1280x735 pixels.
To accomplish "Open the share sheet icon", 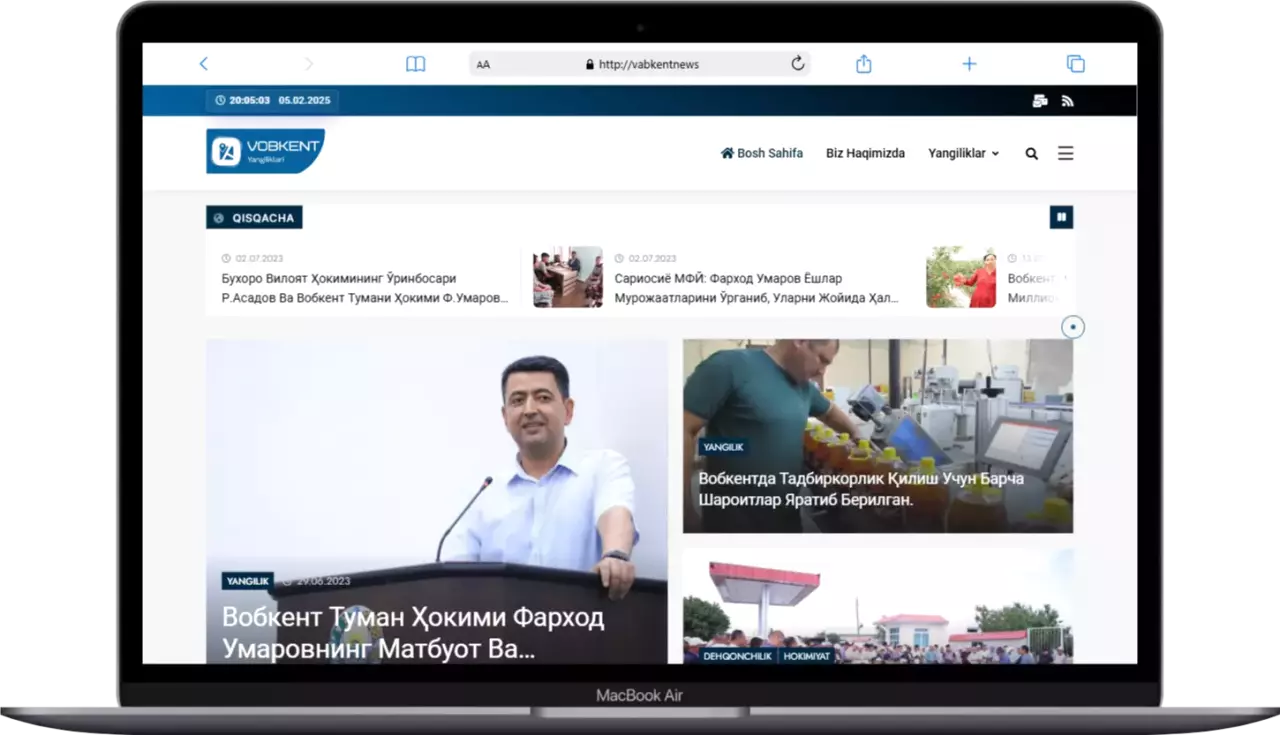I will point(864,64).
